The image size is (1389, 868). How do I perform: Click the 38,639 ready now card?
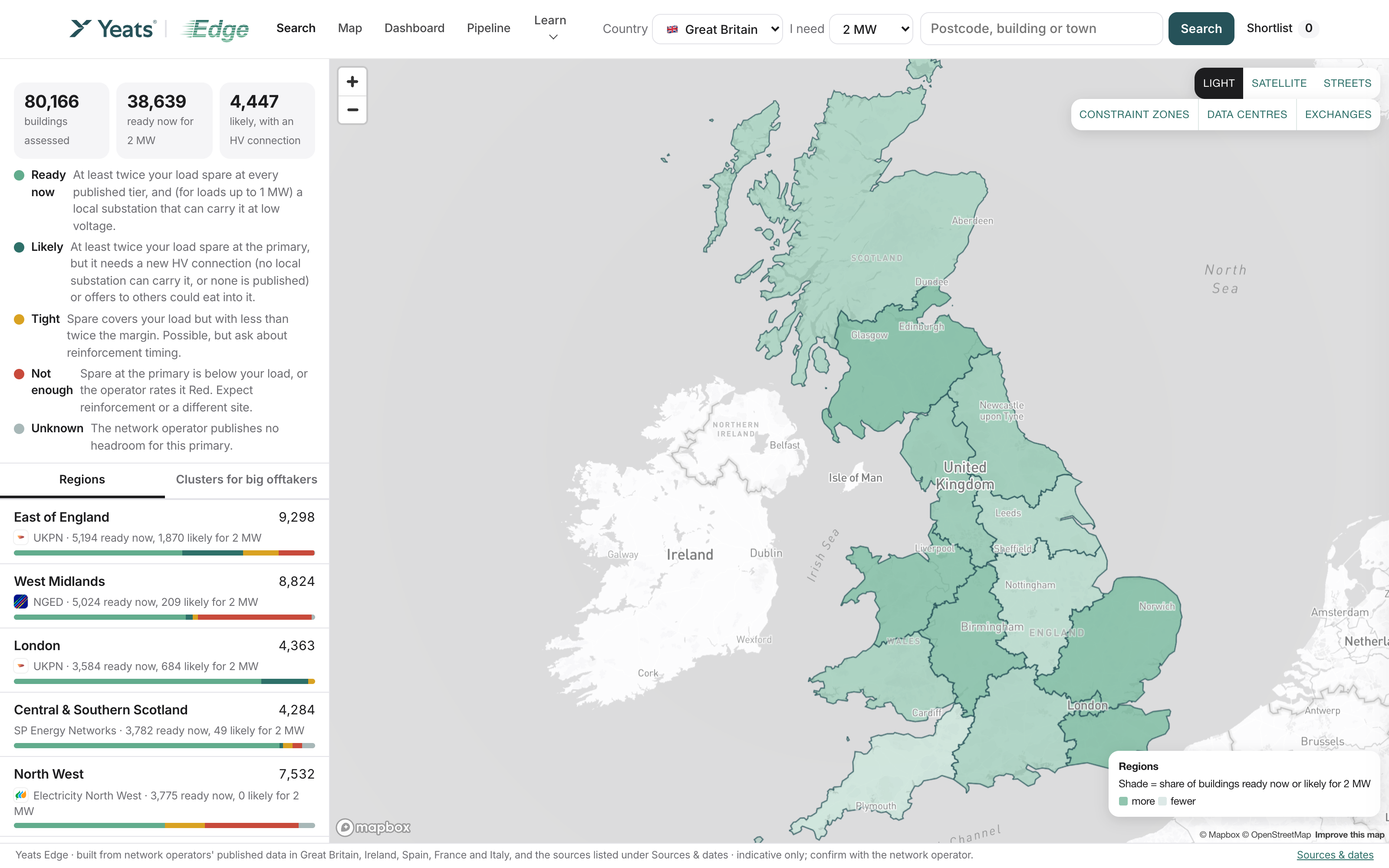(x=164, y=121)
